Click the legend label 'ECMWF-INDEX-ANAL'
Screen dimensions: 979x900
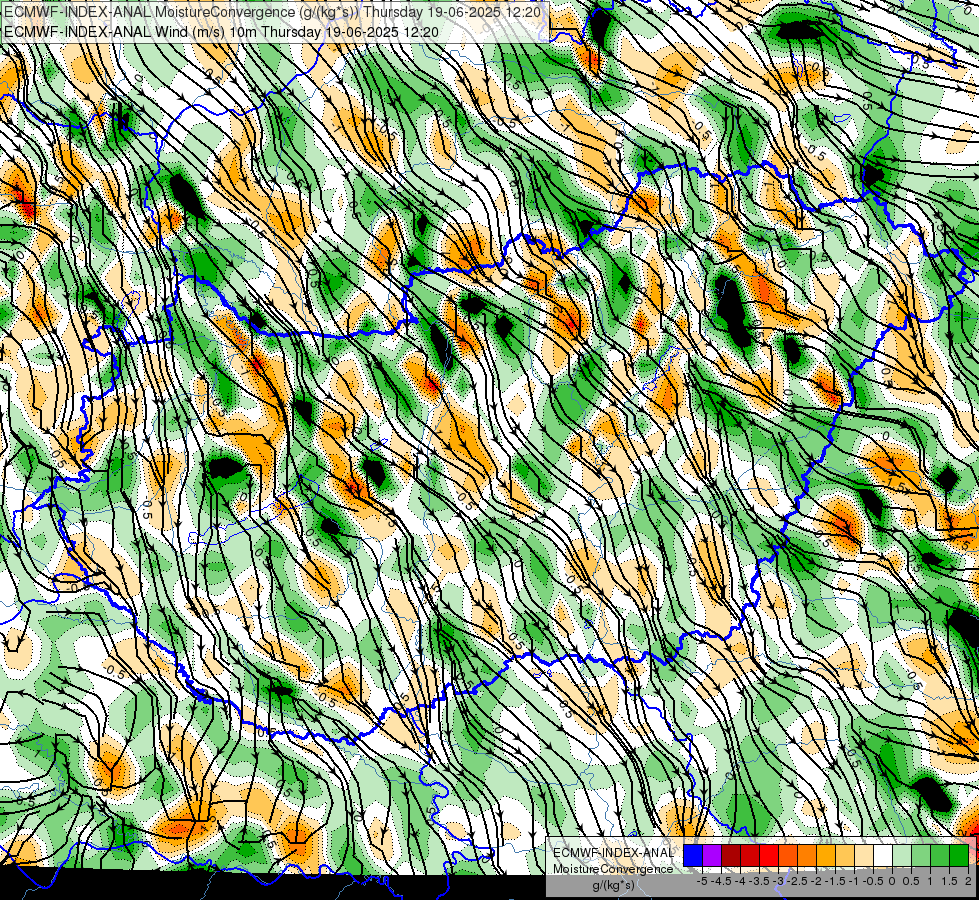(x=614, y=853)
